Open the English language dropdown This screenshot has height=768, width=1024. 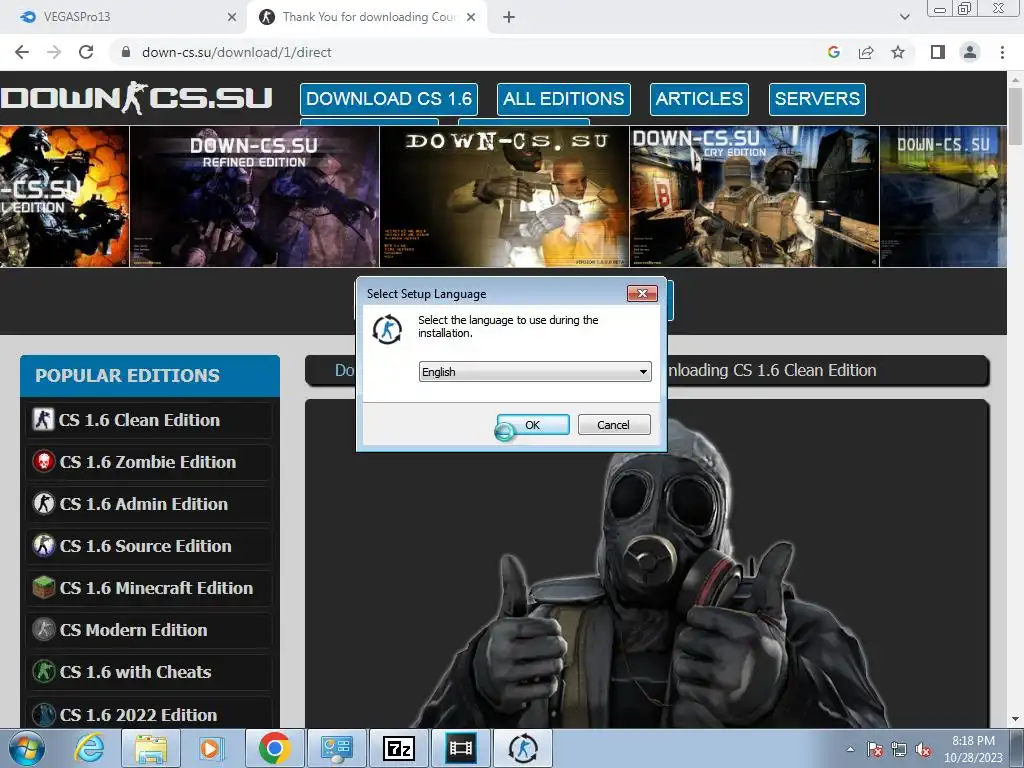[535, 372]
